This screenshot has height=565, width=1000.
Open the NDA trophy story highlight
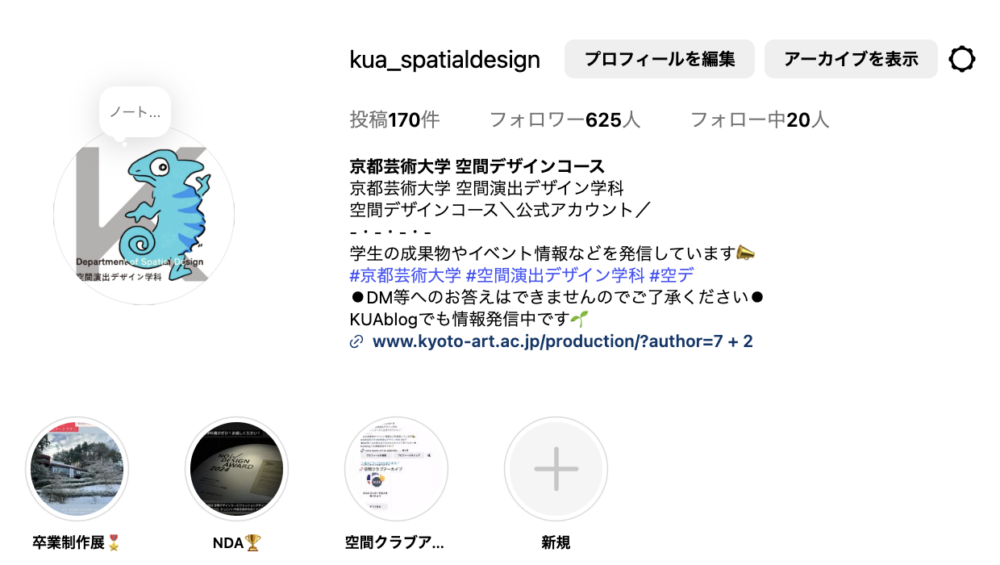(237, 469)
